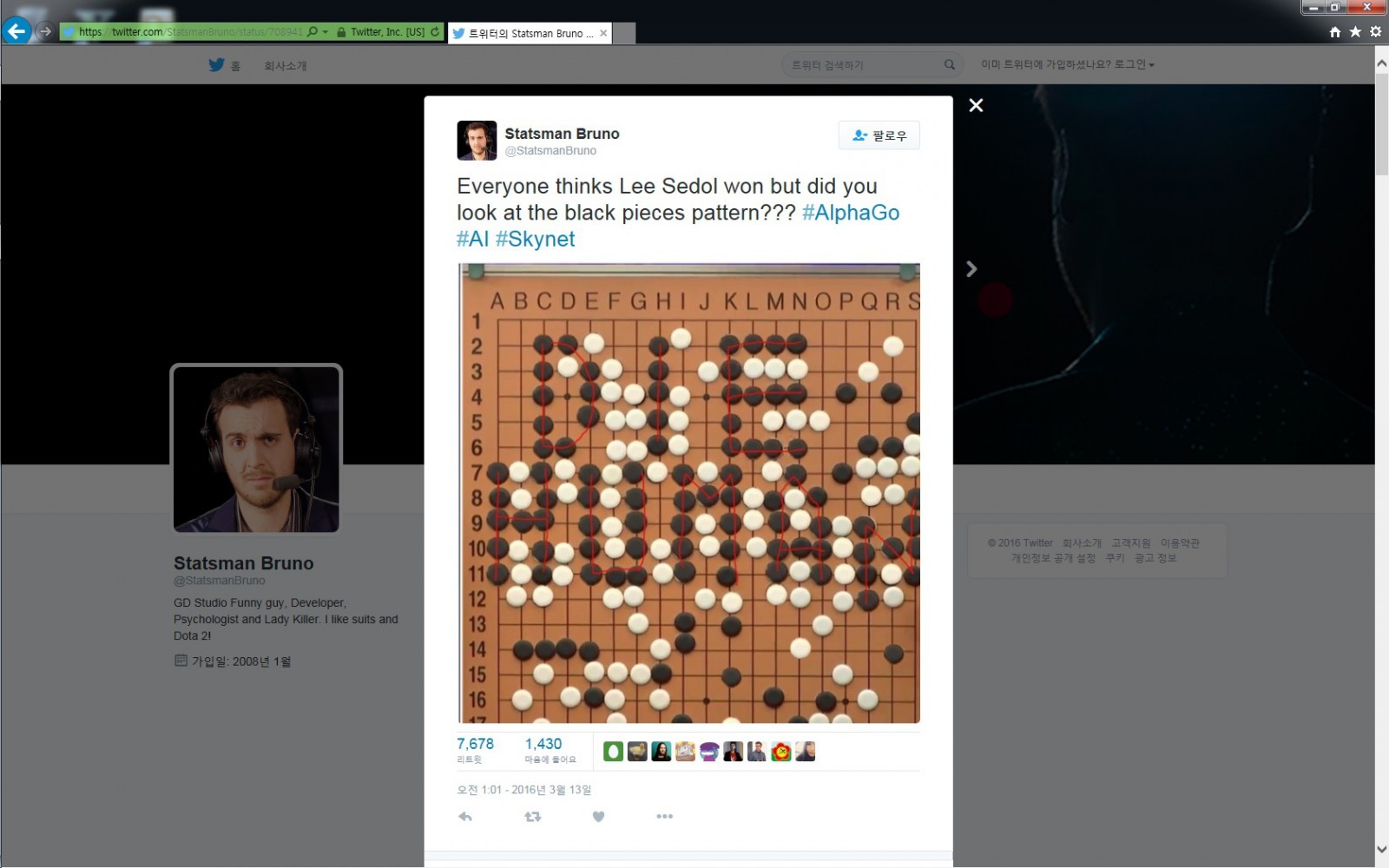
Task: Open the #Skynet hashtag
Action: tap(535, 240)
